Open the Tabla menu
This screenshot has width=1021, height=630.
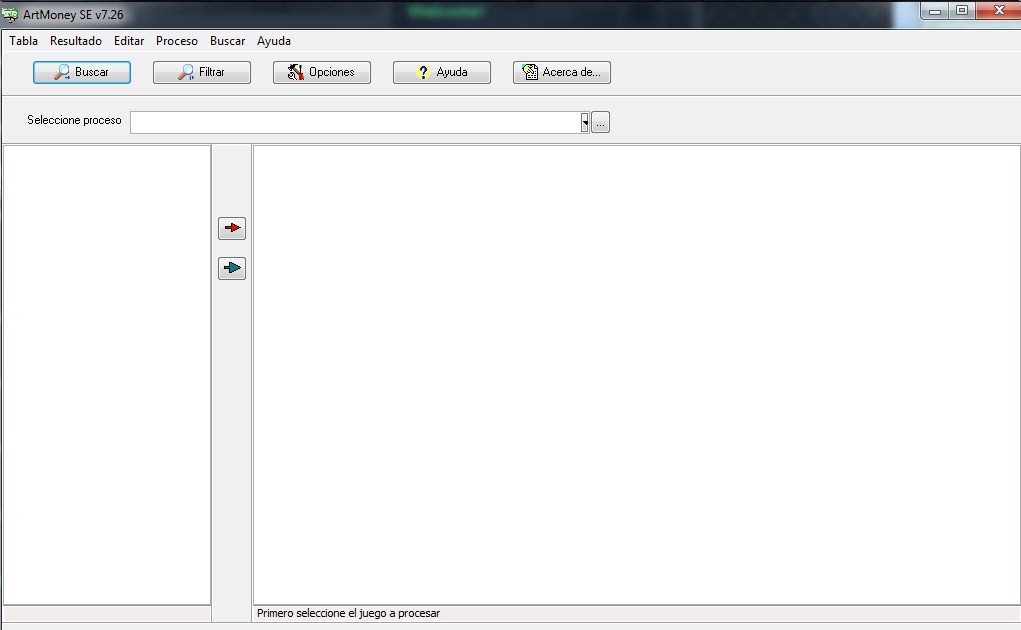pyautogui.click(x=23, y=41)
